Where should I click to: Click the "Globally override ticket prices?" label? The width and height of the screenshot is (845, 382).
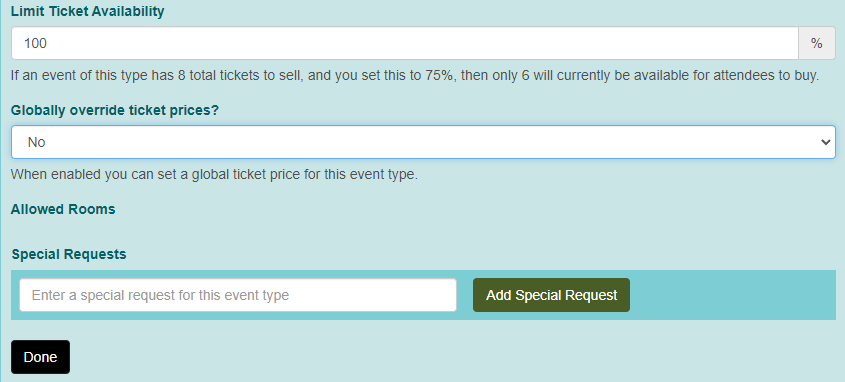point(115,110)
